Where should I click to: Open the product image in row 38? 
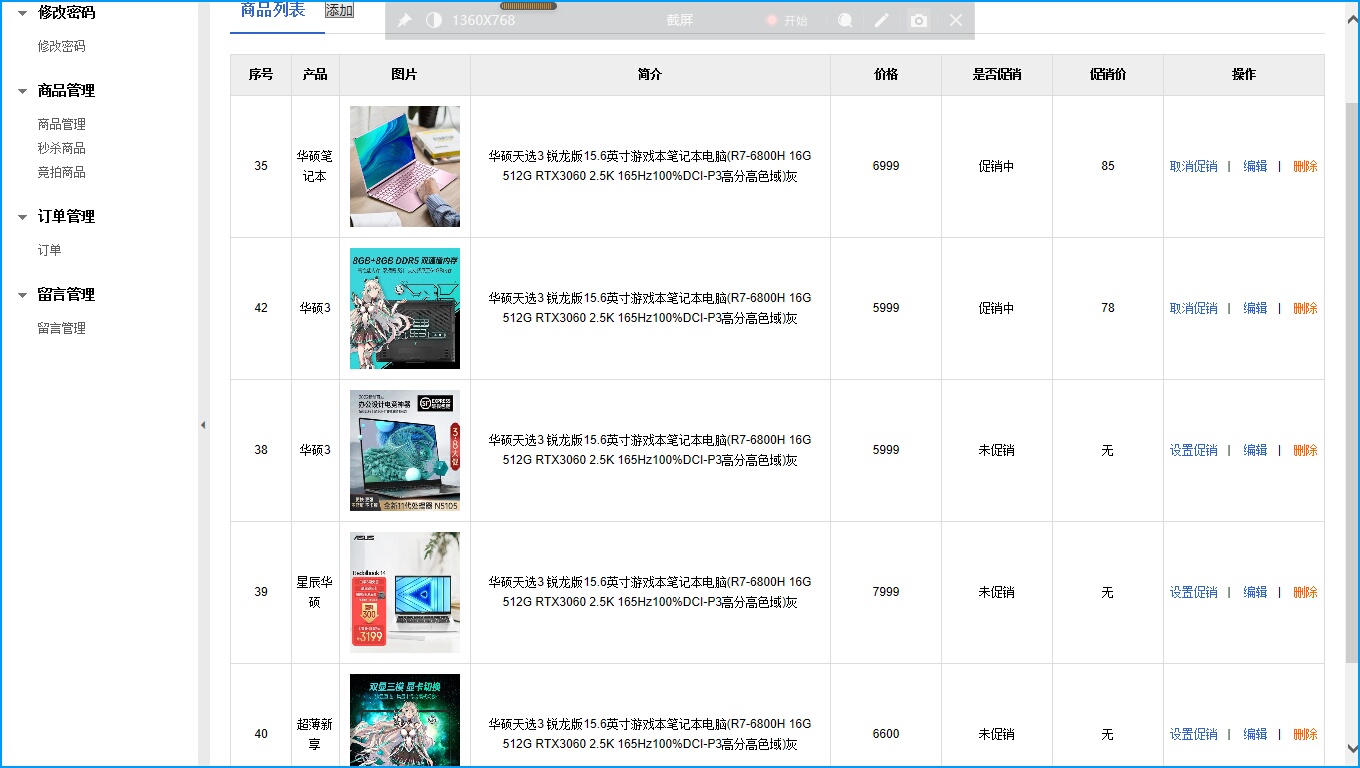tap(405, 450)
